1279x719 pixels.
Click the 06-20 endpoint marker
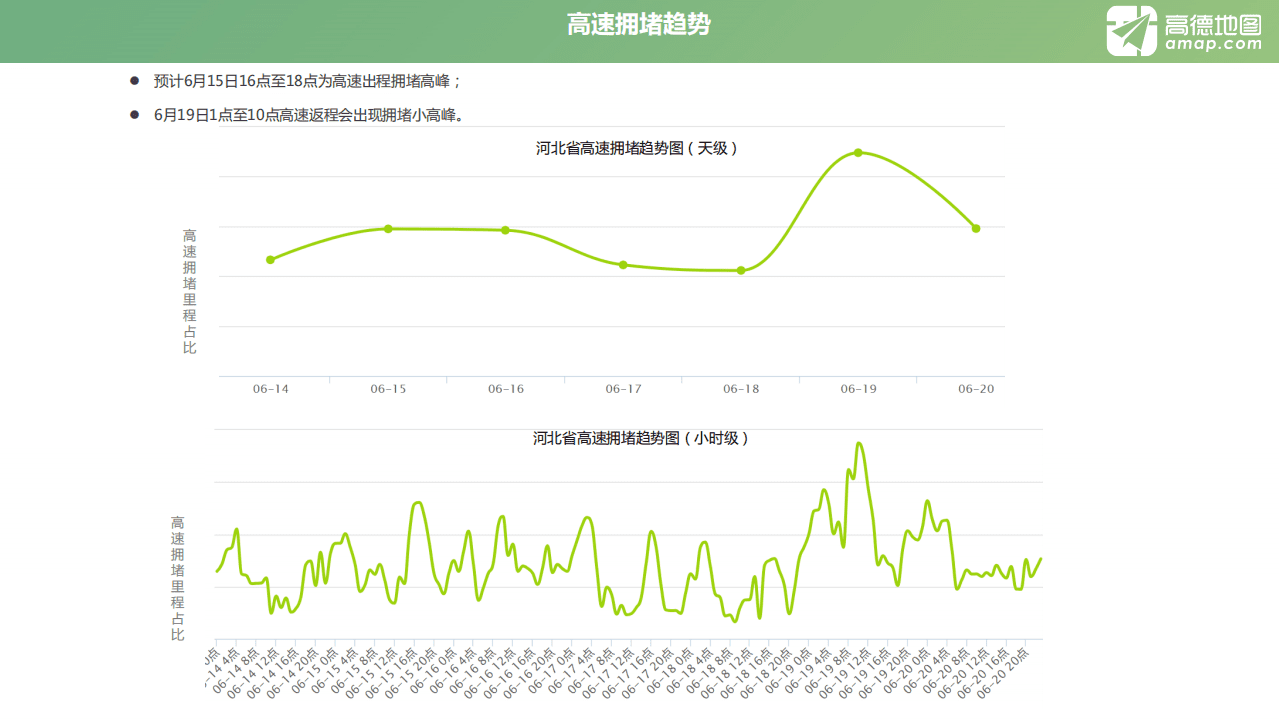pos(975,228)
